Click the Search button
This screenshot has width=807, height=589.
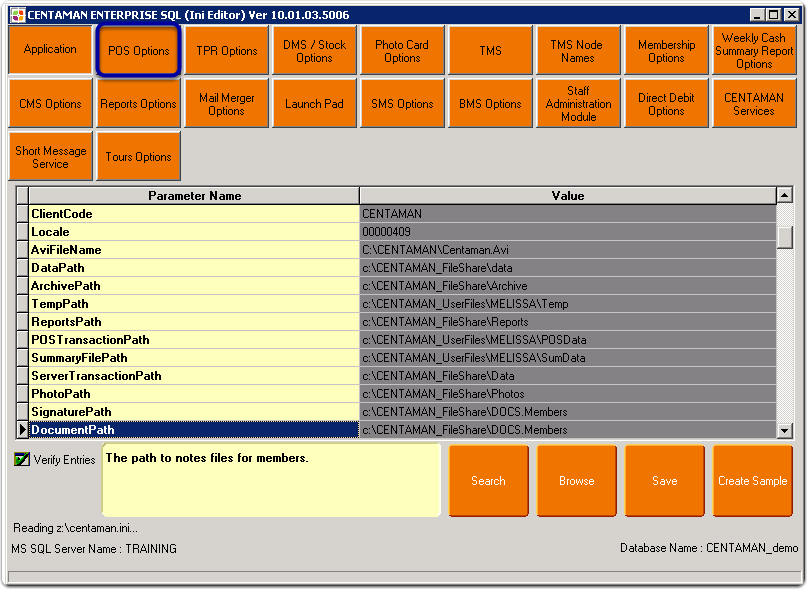488,480
